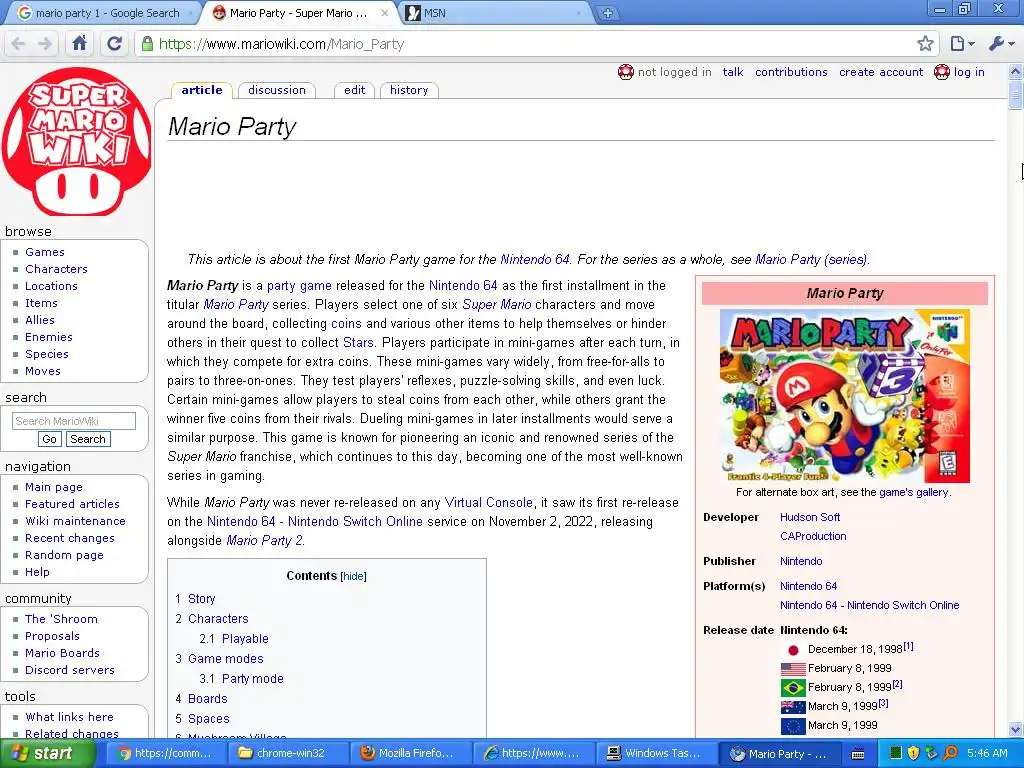Click the mushroom icon beside log in

pyautogui.click(x=942, y=72)
